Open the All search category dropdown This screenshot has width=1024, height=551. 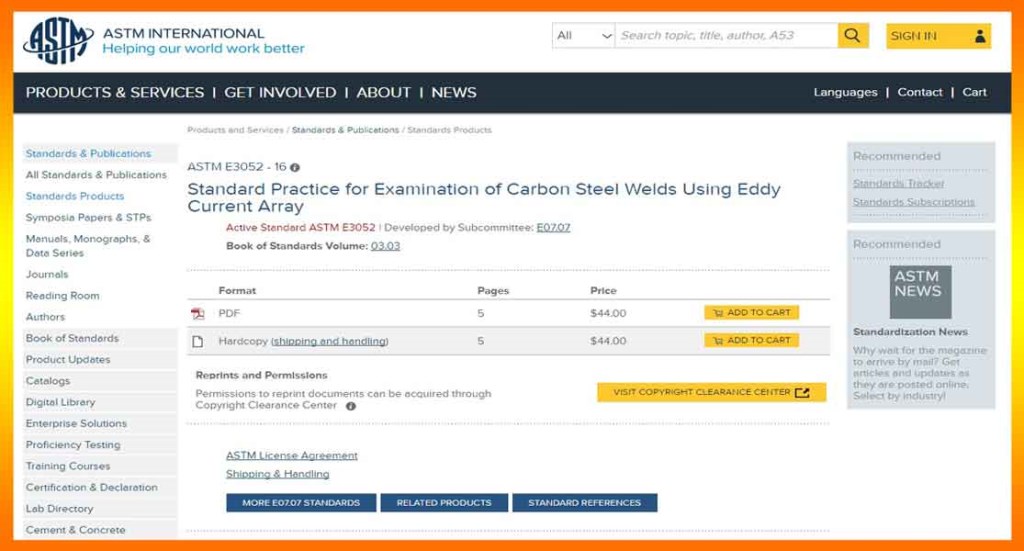click(583, 35)
